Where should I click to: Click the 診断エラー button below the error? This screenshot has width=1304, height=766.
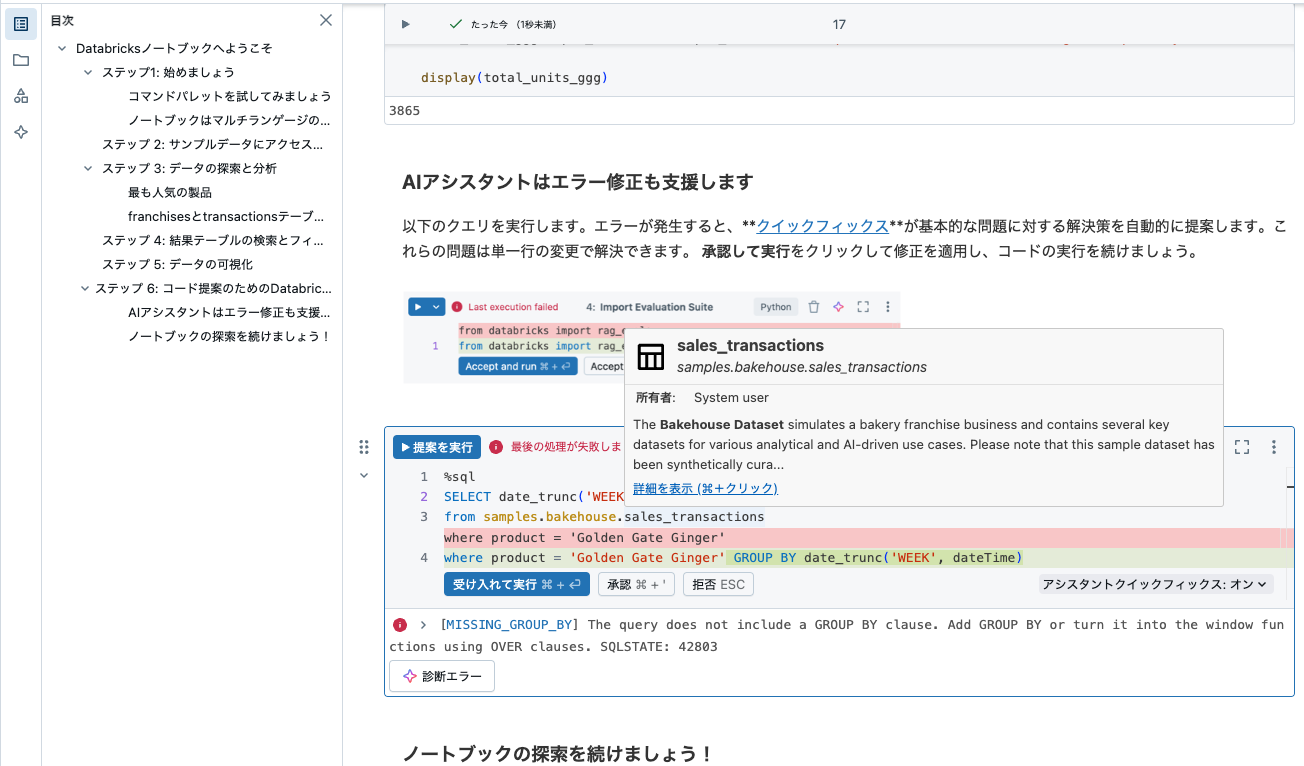tap(441, 676)
